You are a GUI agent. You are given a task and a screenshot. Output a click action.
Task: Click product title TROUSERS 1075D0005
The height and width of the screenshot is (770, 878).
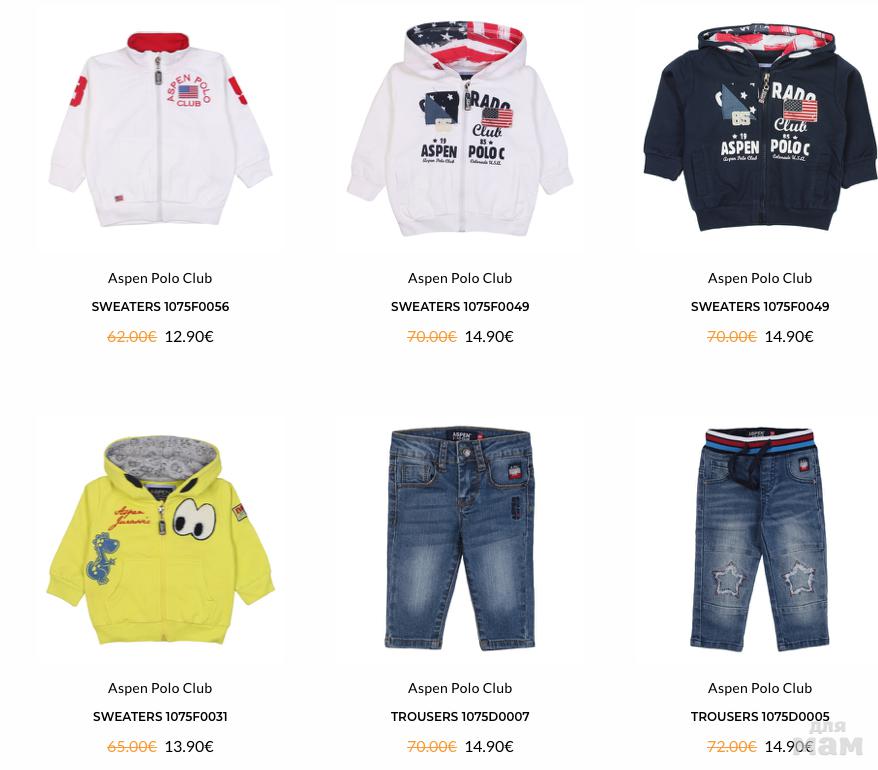[760, 716]
